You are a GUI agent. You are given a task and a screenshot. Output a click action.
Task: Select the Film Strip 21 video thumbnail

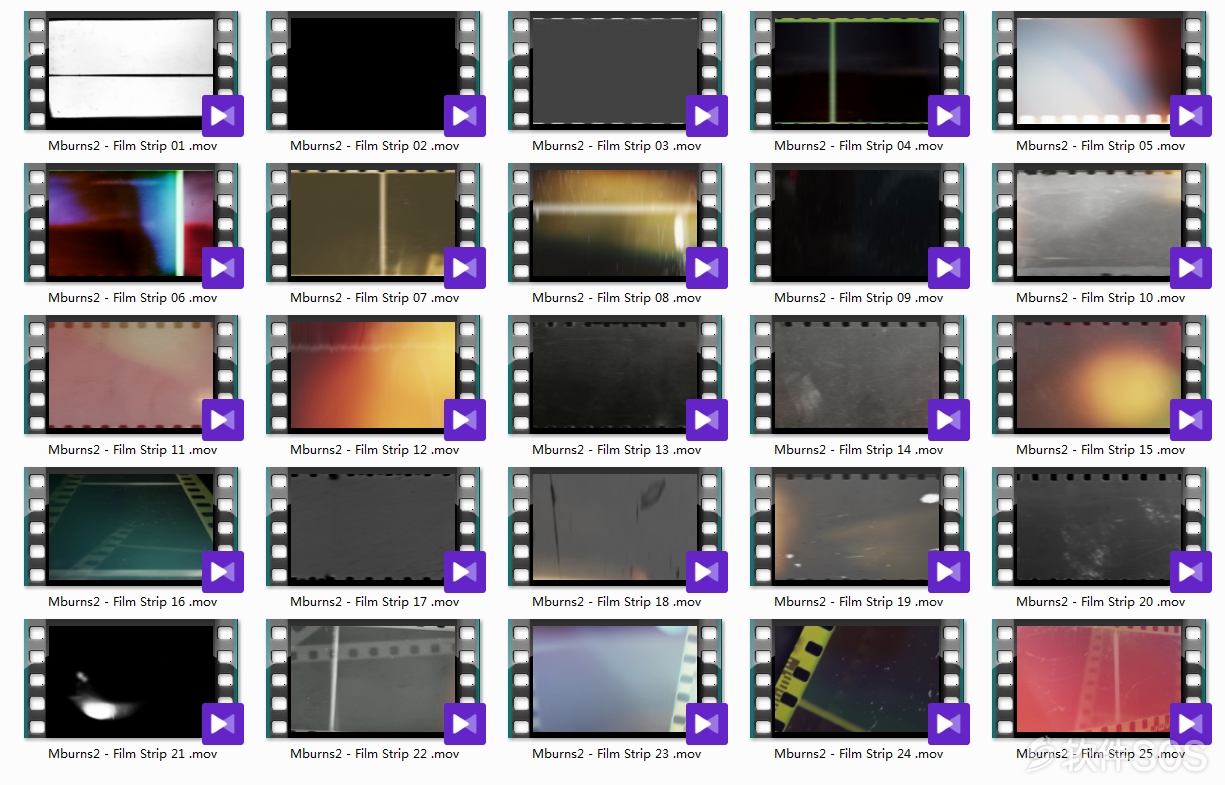click(x=132, y=679)
